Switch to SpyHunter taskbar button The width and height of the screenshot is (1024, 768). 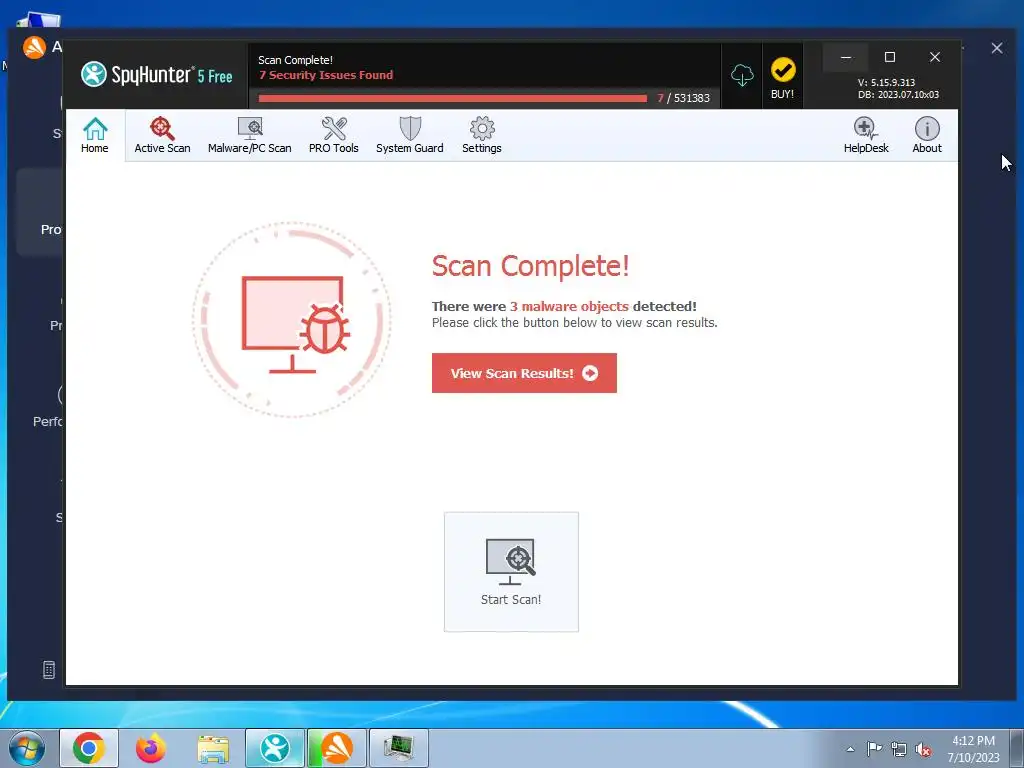tap(275, 748)
